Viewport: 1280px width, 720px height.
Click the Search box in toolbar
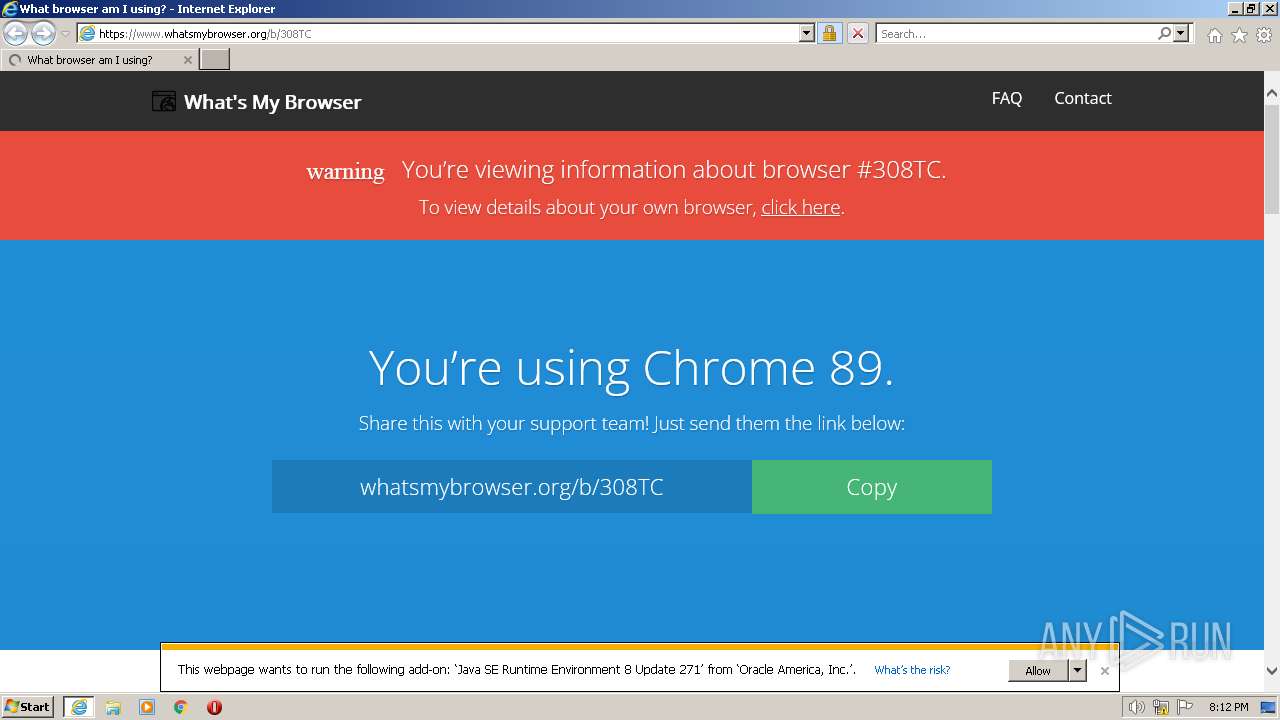click(x=1015, y=33)
